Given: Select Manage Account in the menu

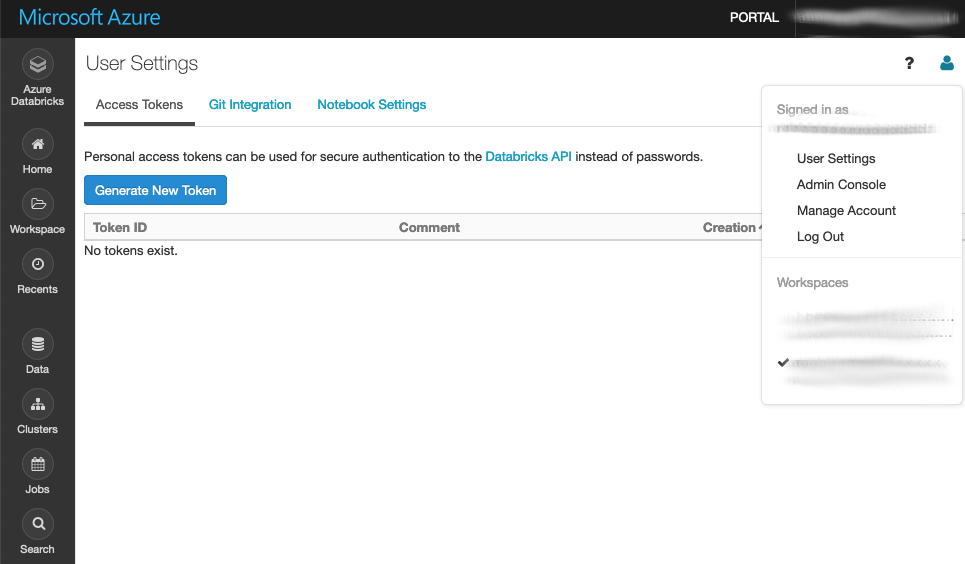Looking at the screenshot, I should pos(846,211).
